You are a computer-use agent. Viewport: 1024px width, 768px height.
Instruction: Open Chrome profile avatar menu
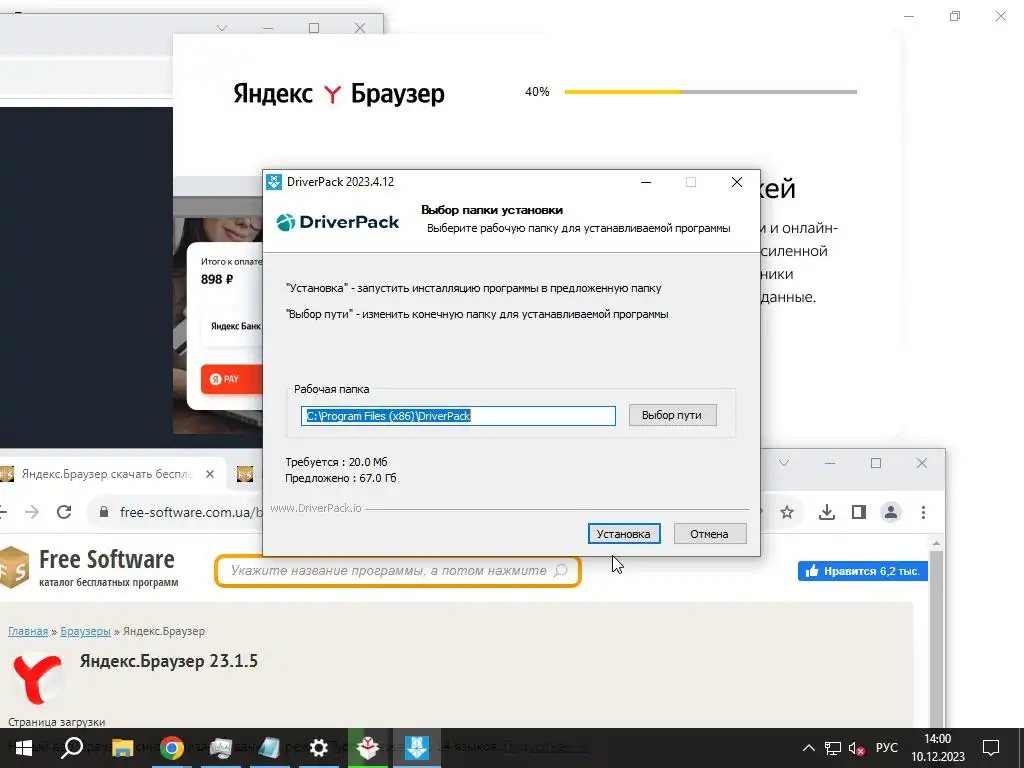[x=891, y=513]
